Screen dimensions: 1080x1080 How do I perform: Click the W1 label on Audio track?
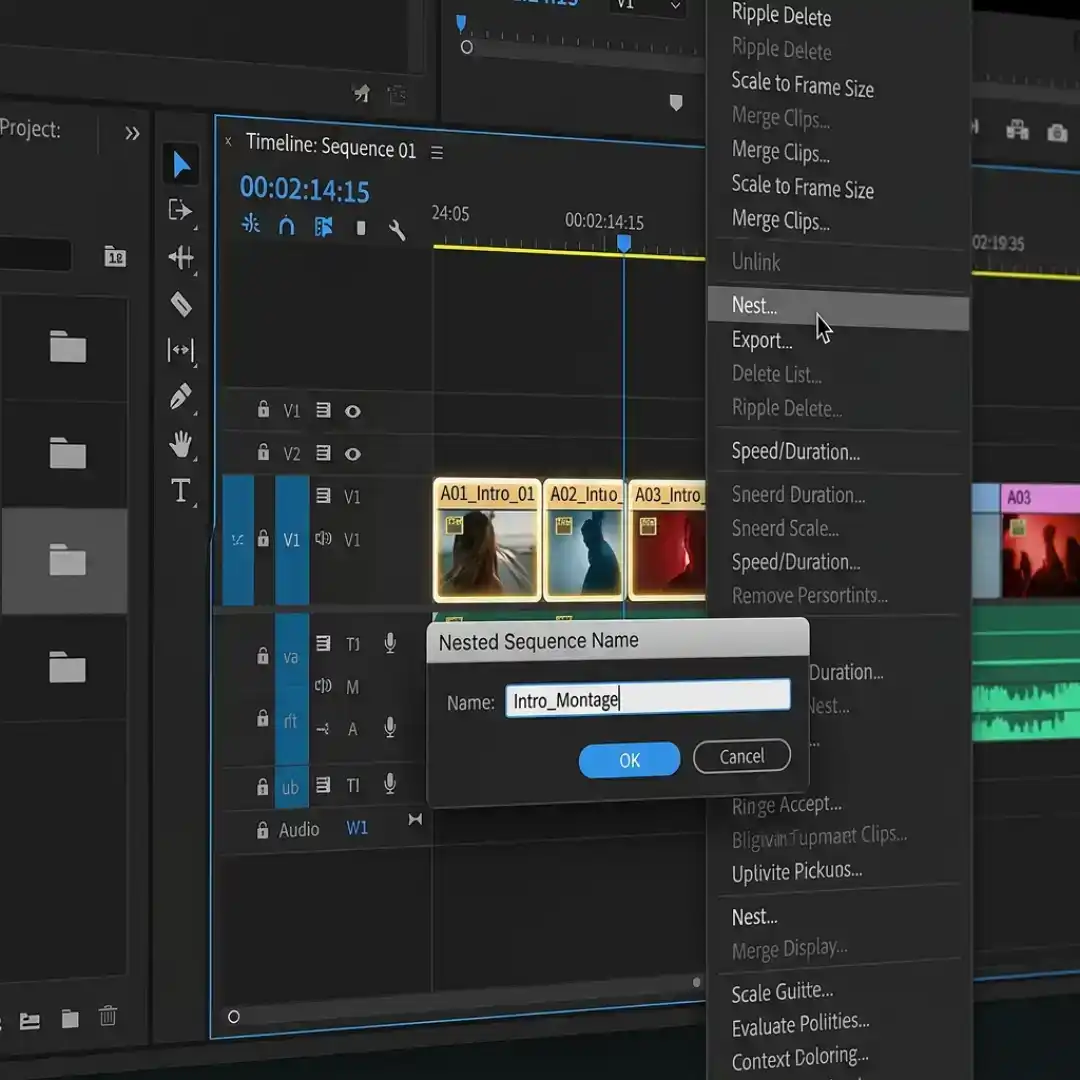[x=357, y=827]
